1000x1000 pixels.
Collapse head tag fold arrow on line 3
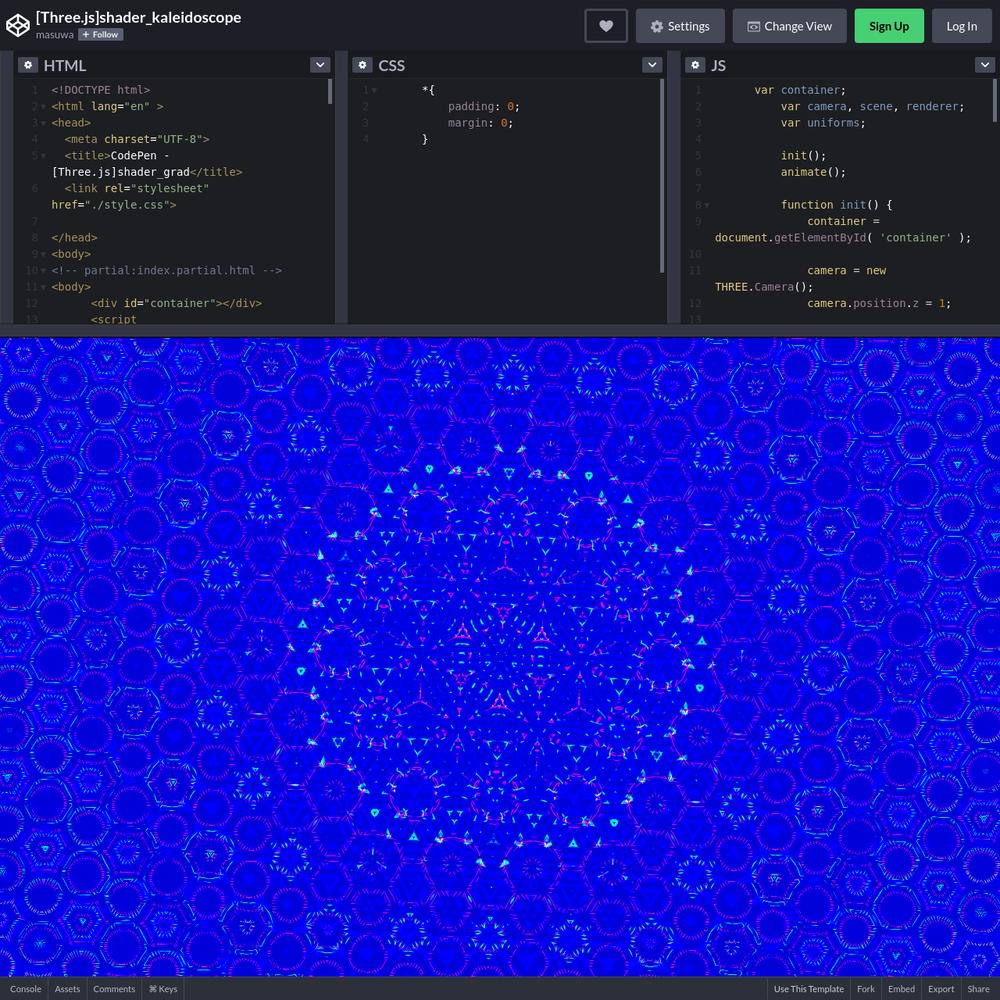(43, 123)
